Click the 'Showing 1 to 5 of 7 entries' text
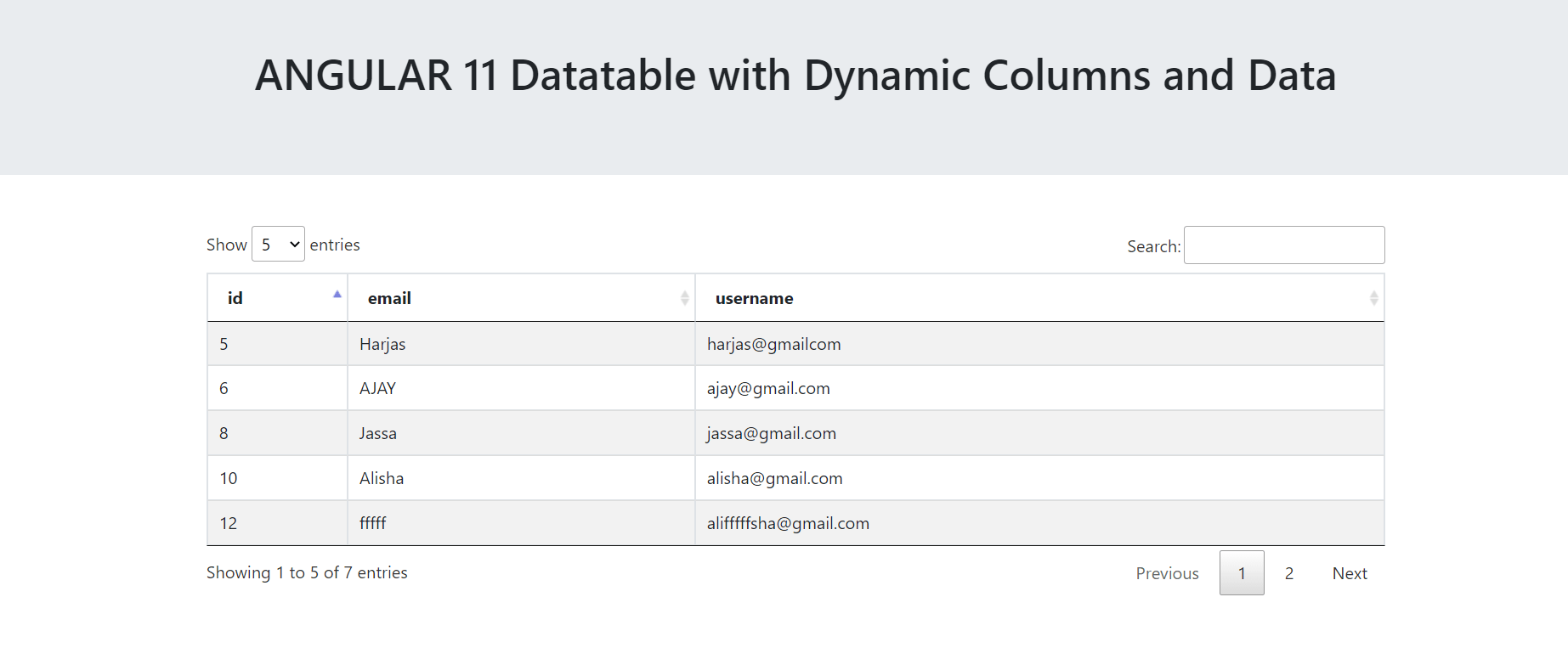1568x659 pixels. coord(307,572)
